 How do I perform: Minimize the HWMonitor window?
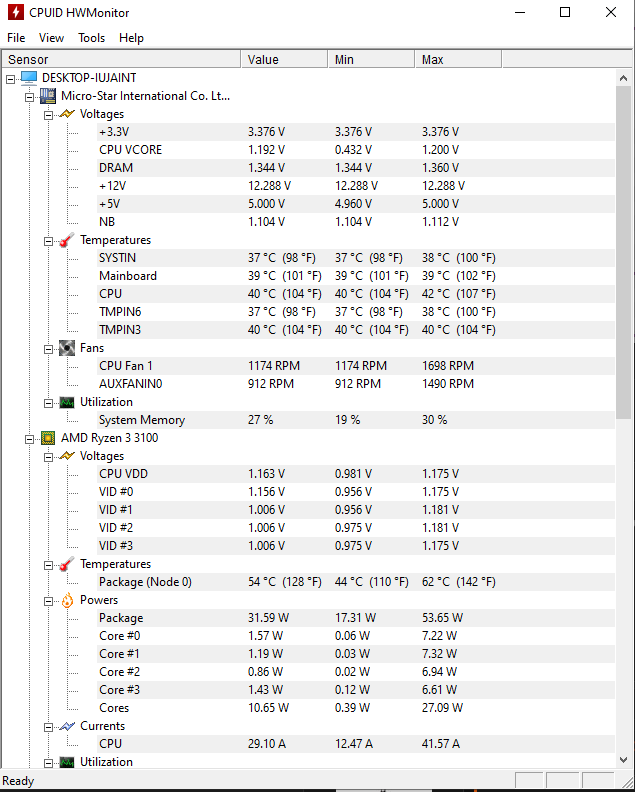(520, 12)
